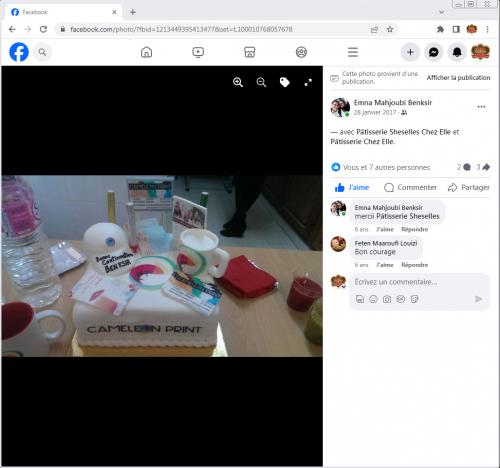This screenshot has width=500, height=468.
Task: Like Emna's comment with J'aime
Action: [x=385, y=229]
